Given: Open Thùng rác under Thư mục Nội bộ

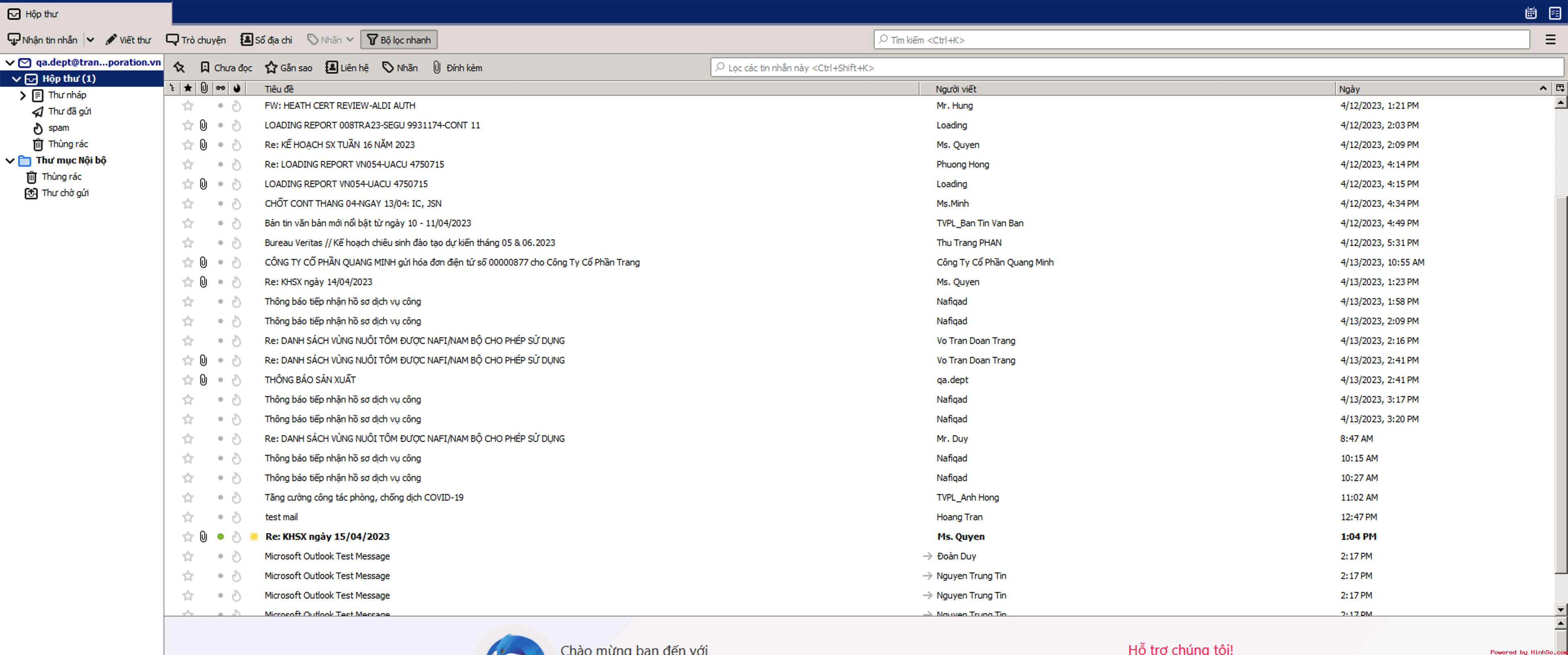Looking at the screenshot, I should (61, 176).
